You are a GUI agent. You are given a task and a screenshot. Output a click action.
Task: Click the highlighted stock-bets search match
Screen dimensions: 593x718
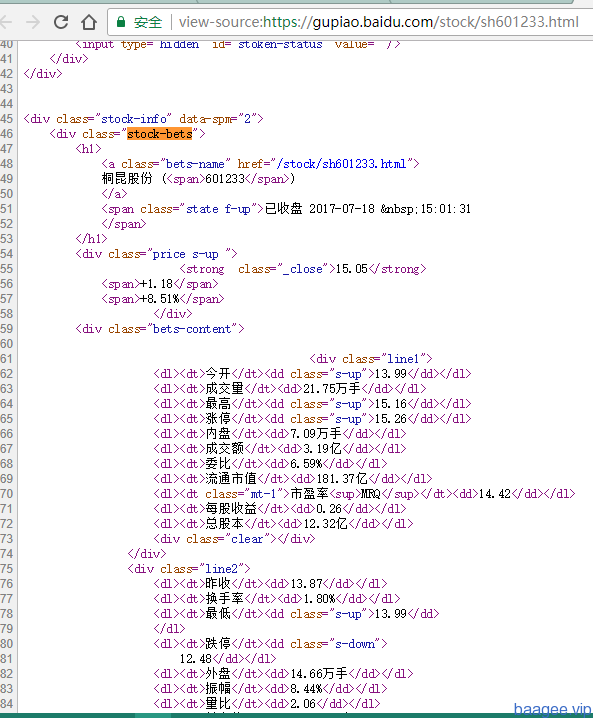(160, 134)
